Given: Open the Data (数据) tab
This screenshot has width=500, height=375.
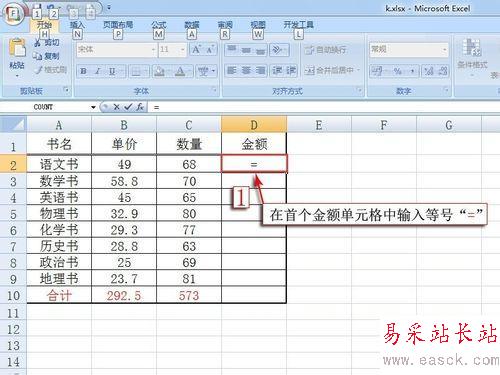Looking at the screenshot, I should [x=192, y=25].
